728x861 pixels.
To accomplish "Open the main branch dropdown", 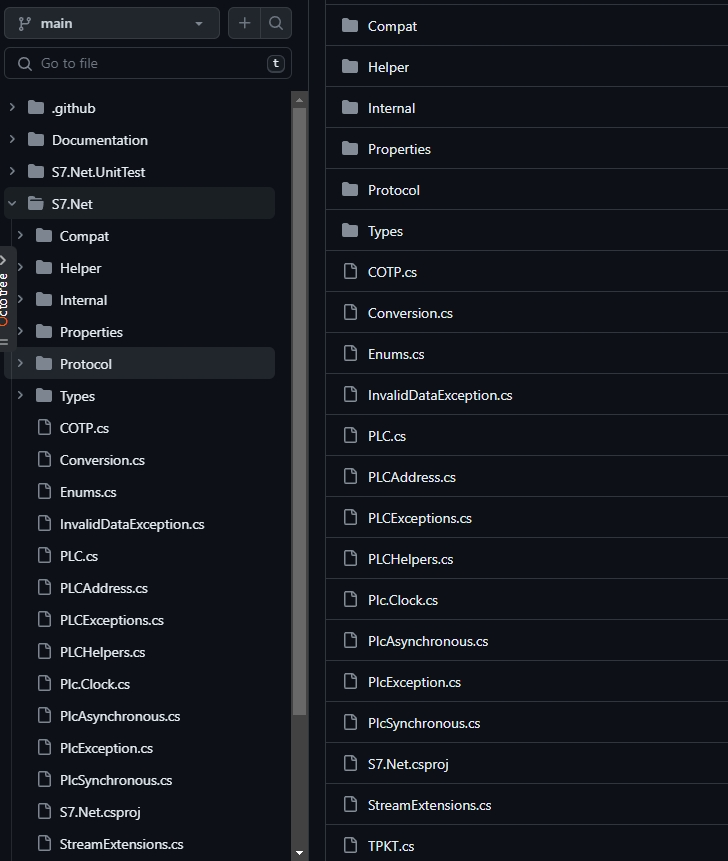I will coord(111,23).
